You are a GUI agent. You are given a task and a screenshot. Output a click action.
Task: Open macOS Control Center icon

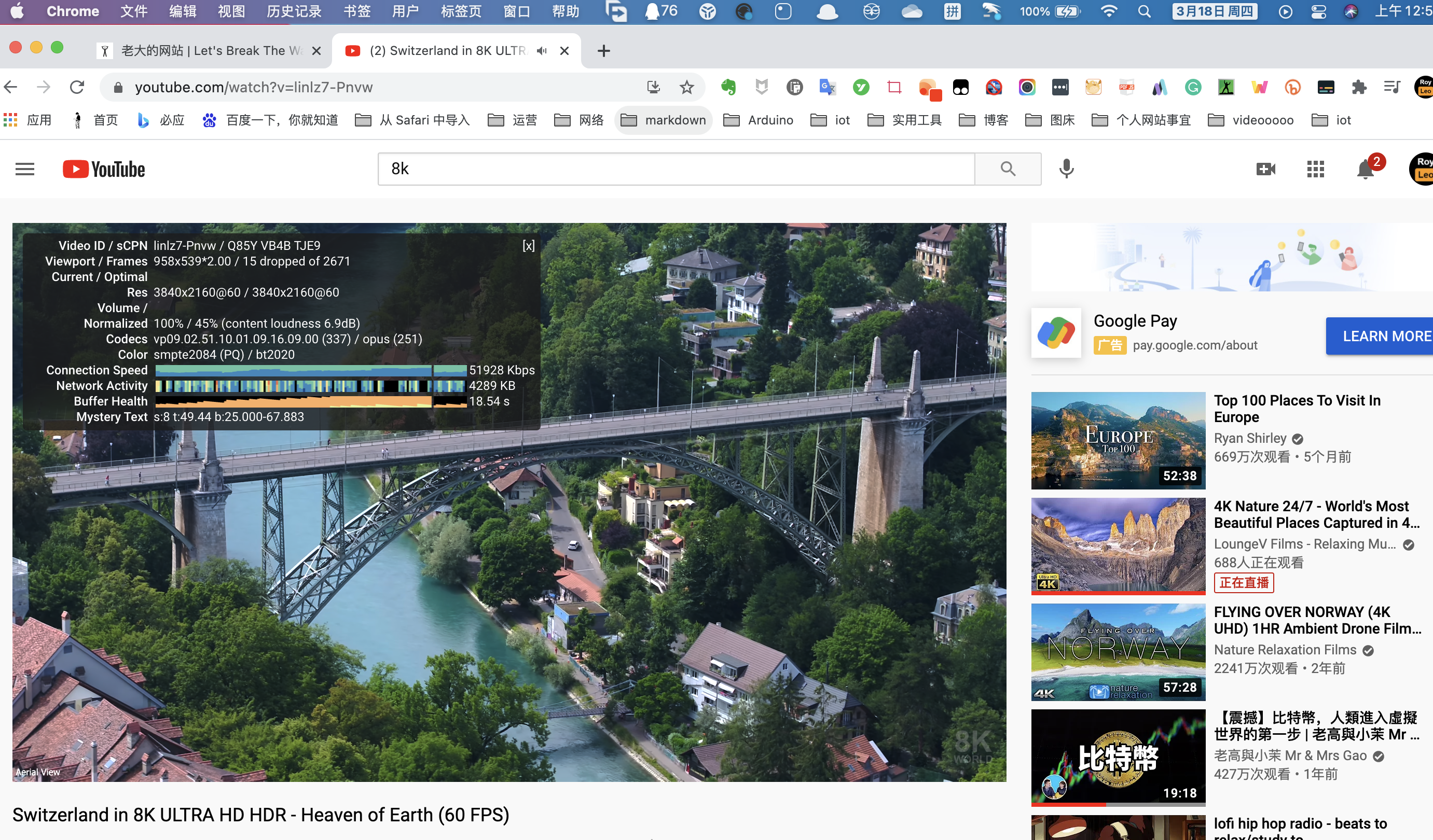click(x=1319, y=11)
